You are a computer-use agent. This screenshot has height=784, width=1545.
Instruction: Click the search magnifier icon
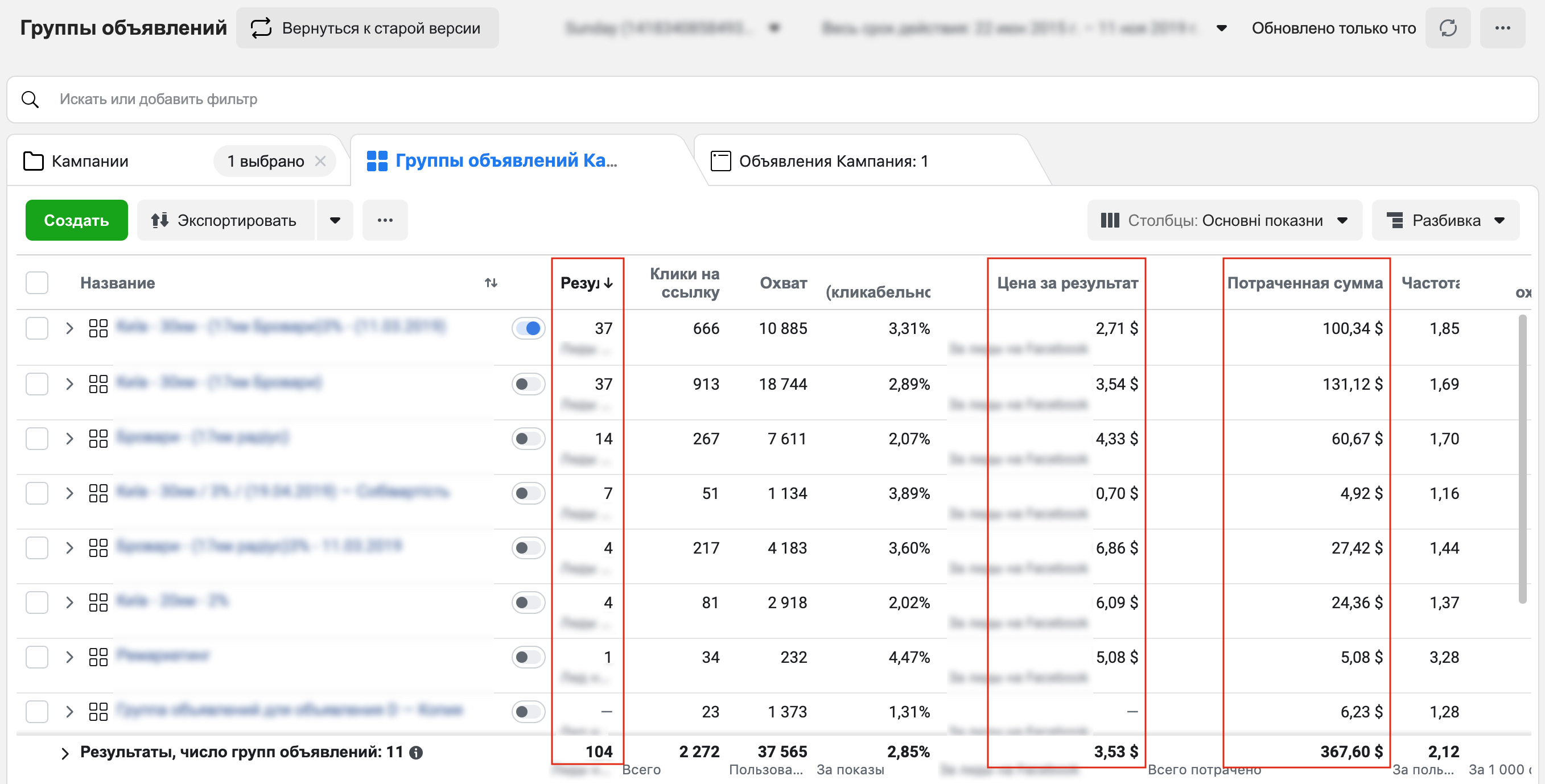click(30, 99)
